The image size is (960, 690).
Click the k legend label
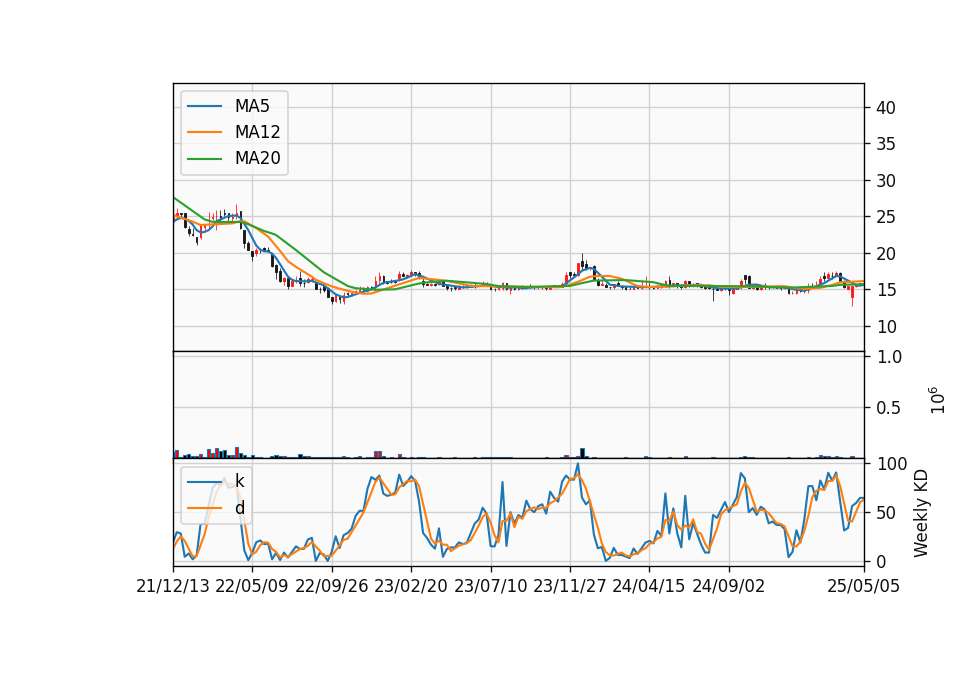[x=239, y=481]
